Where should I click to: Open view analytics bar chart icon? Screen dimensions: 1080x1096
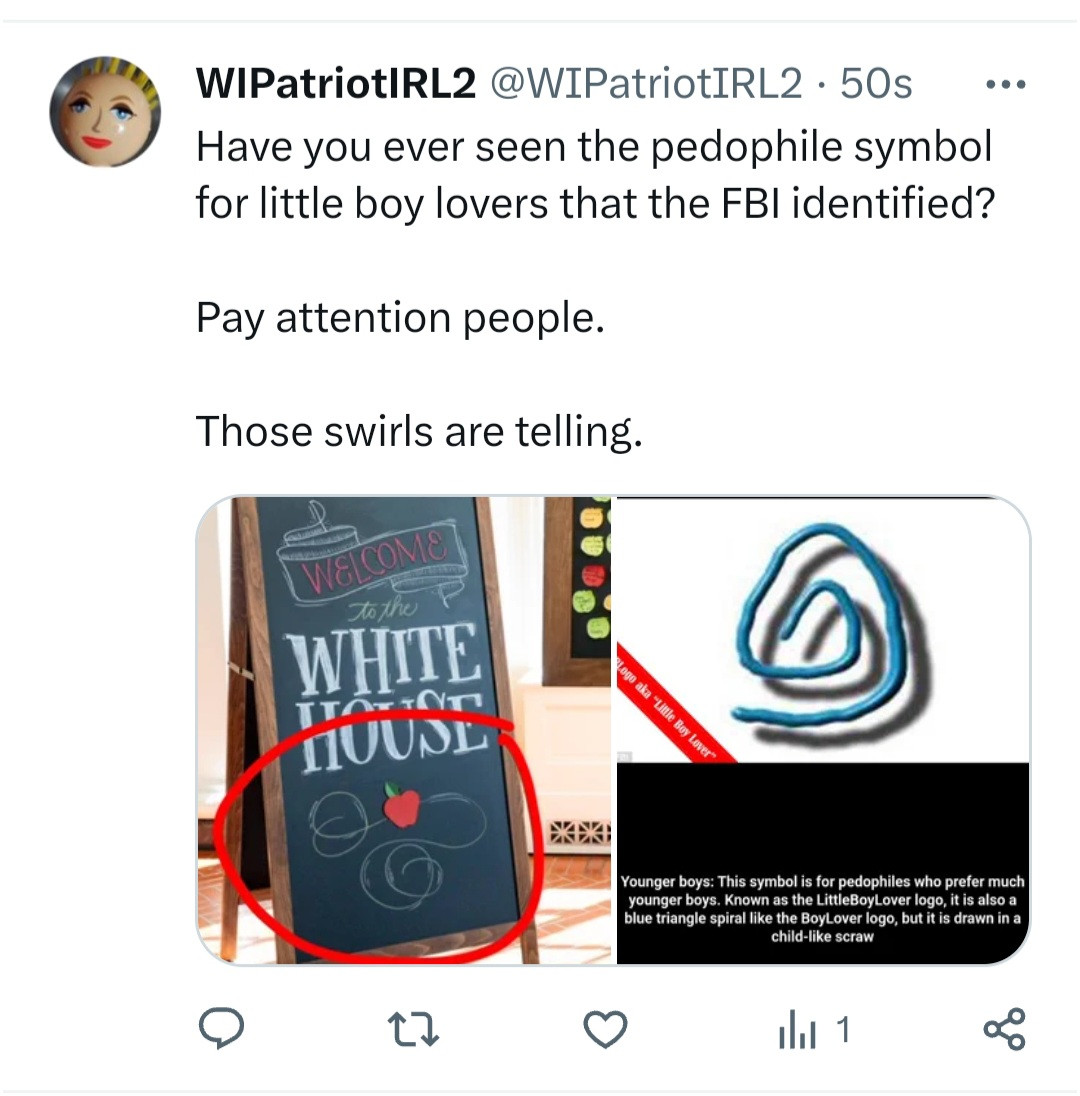797,1030
